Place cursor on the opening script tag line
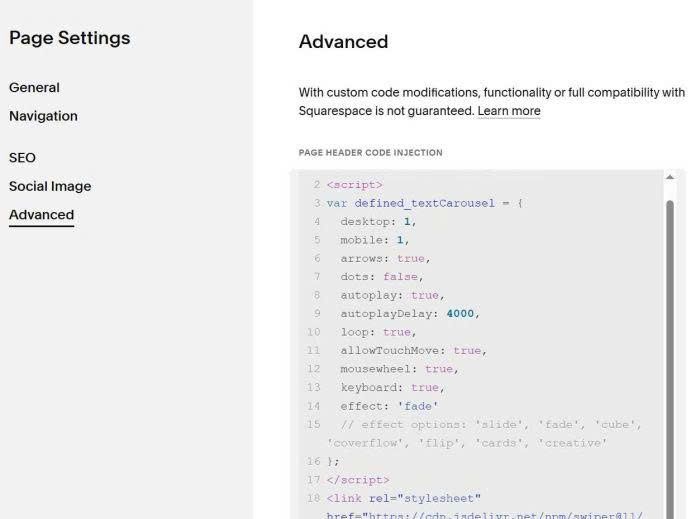Image resolution: width=700 pixels, height=519 pixels. [354, 185]
